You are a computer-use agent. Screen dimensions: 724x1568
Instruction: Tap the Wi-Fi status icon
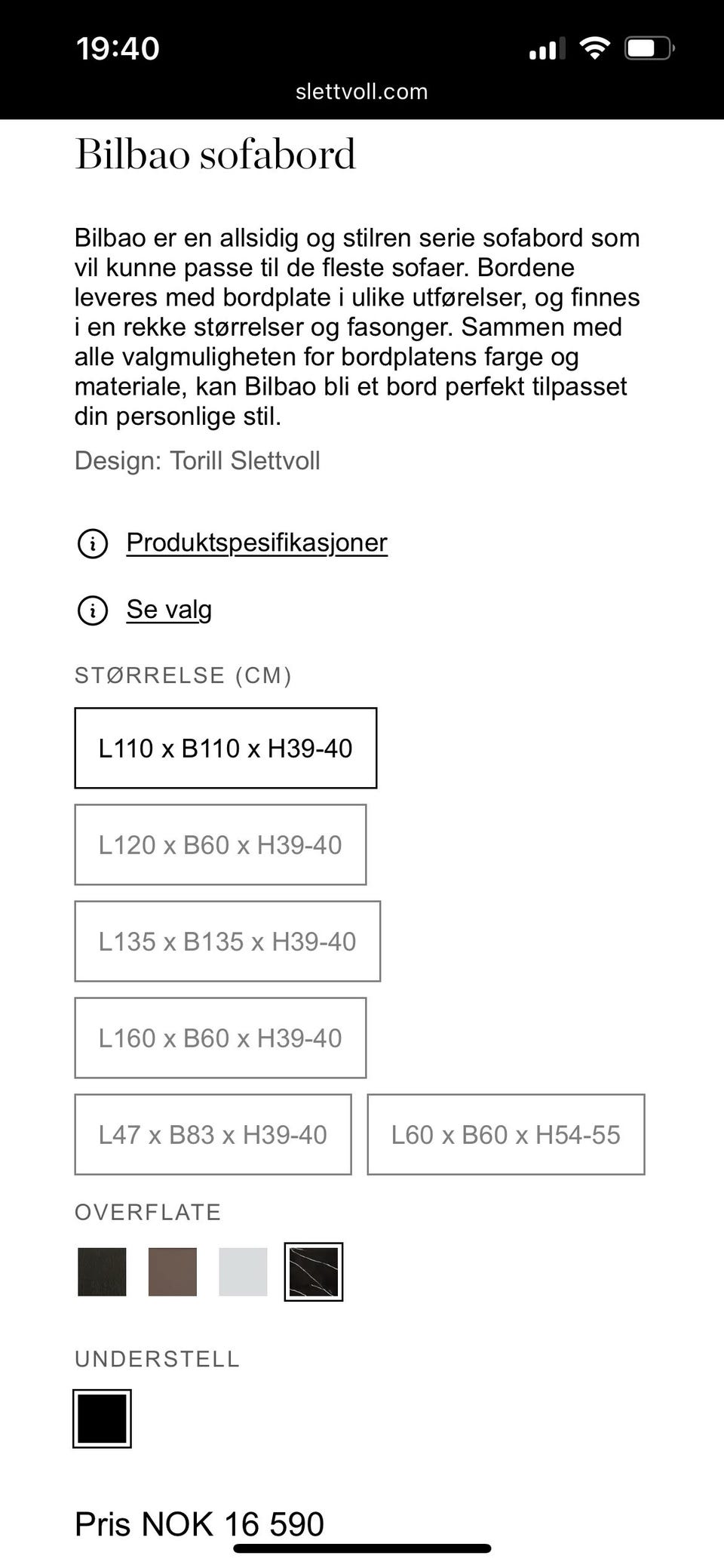594,49
